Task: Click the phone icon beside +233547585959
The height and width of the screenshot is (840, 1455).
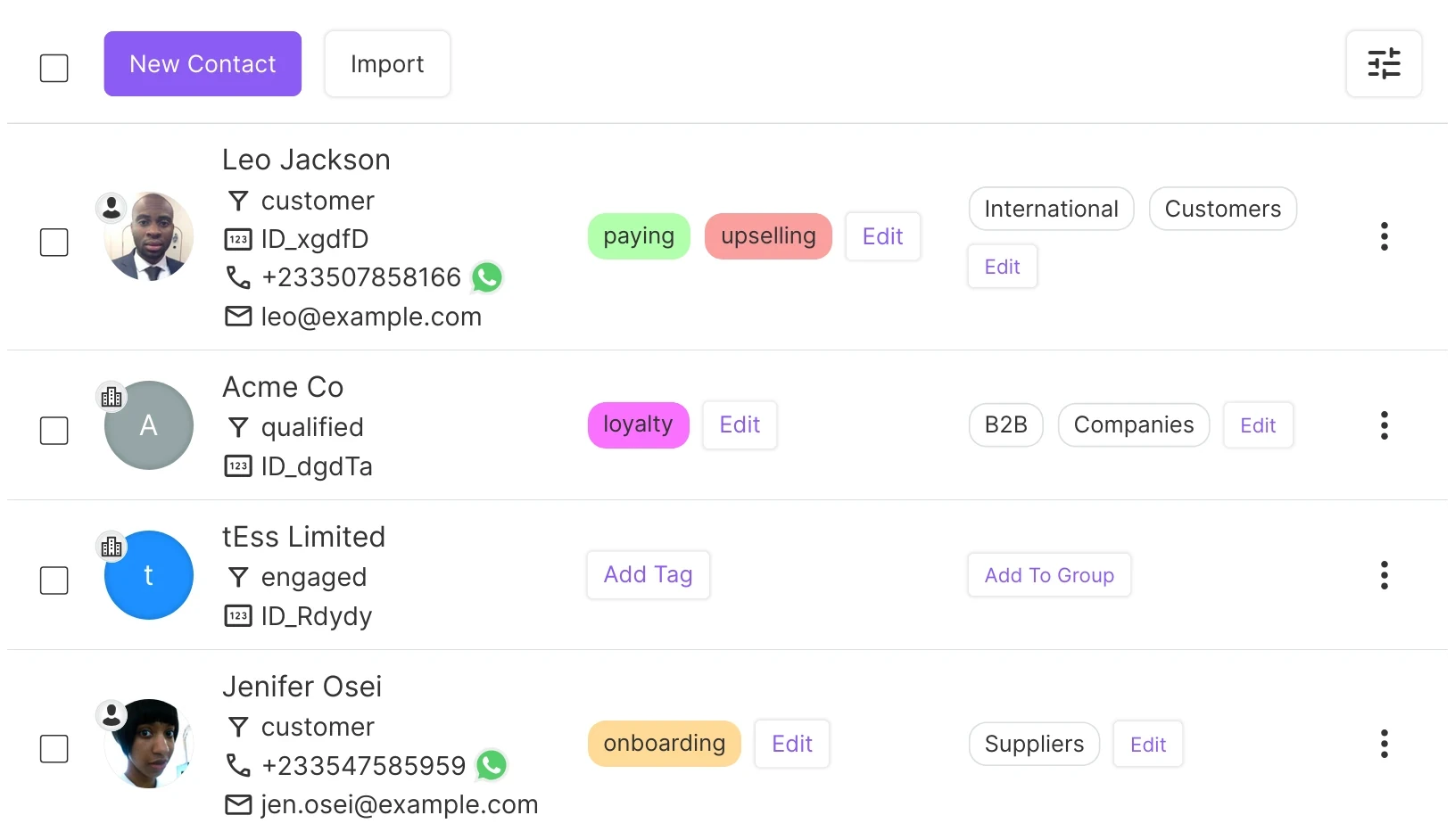Action: [238, 765]
